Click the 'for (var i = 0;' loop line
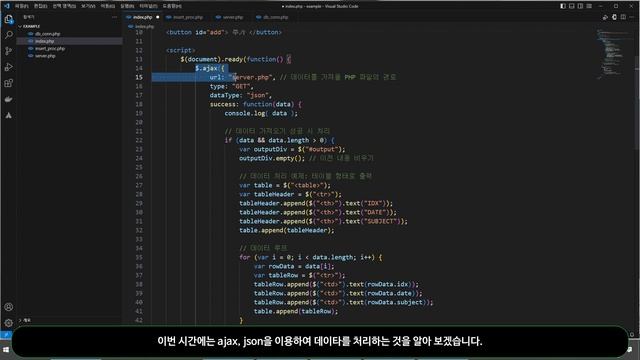 [311, 257]
